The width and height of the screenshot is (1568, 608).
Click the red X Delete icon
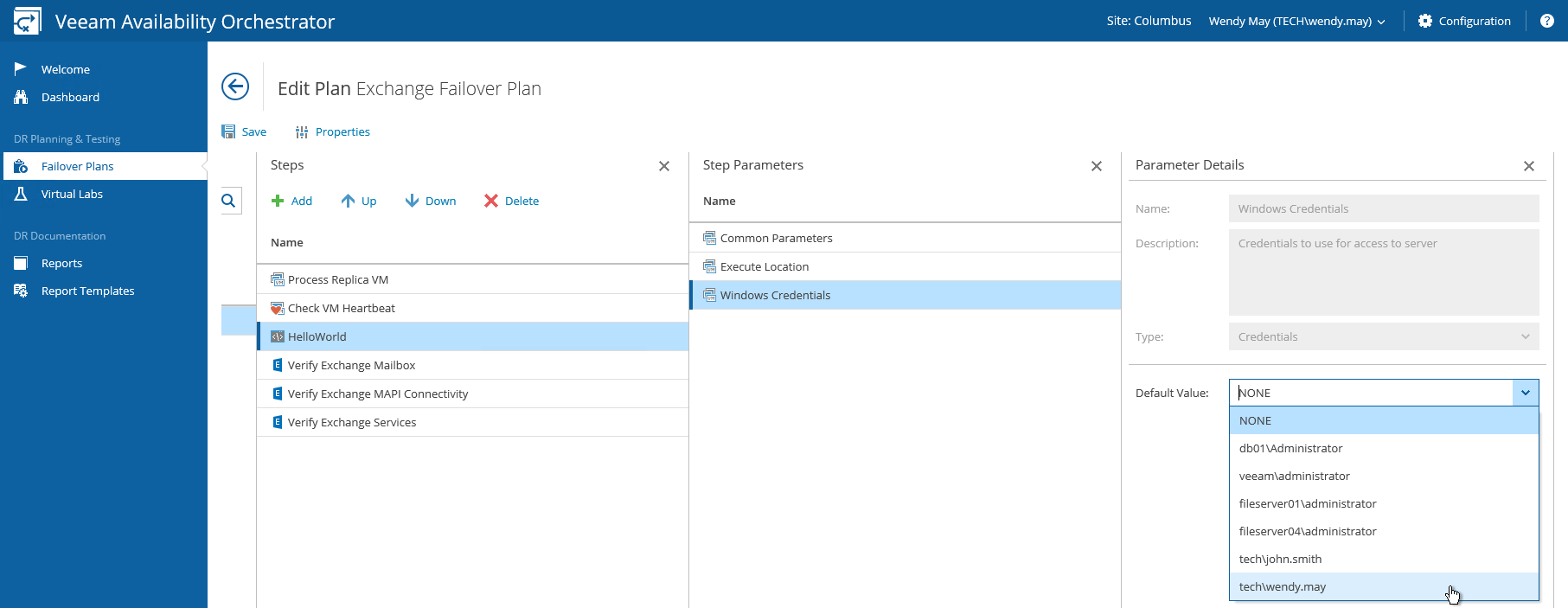[x=491, y=201]
